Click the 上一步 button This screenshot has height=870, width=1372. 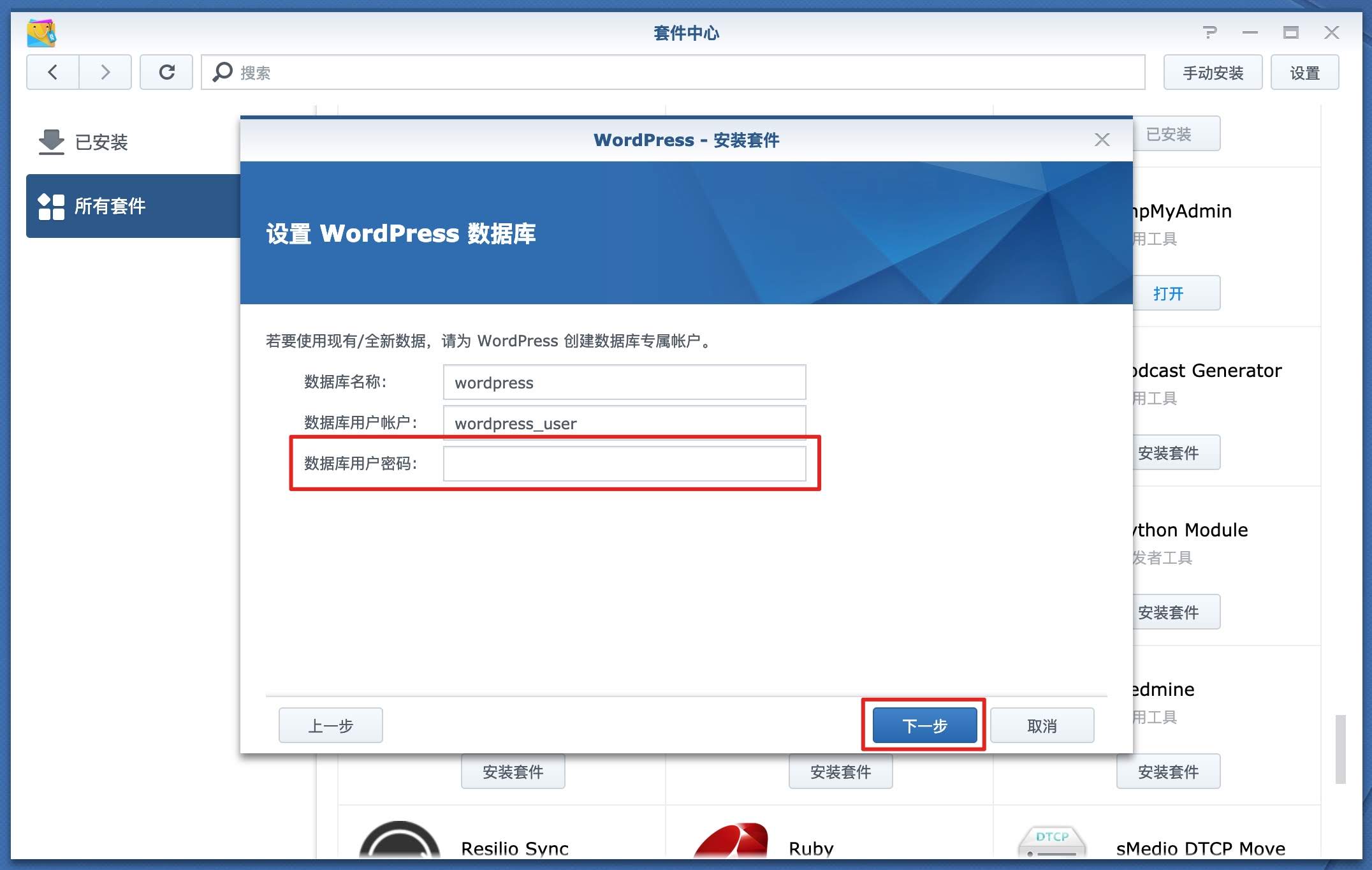[x=330, y=725]
